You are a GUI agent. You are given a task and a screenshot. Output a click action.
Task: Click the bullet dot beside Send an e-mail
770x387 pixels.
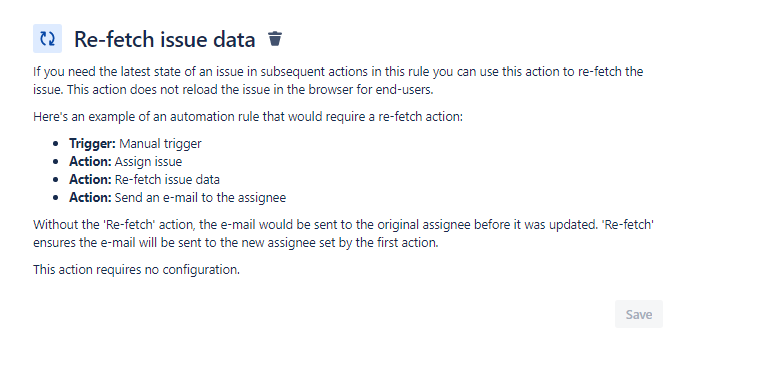click(55, 198)
